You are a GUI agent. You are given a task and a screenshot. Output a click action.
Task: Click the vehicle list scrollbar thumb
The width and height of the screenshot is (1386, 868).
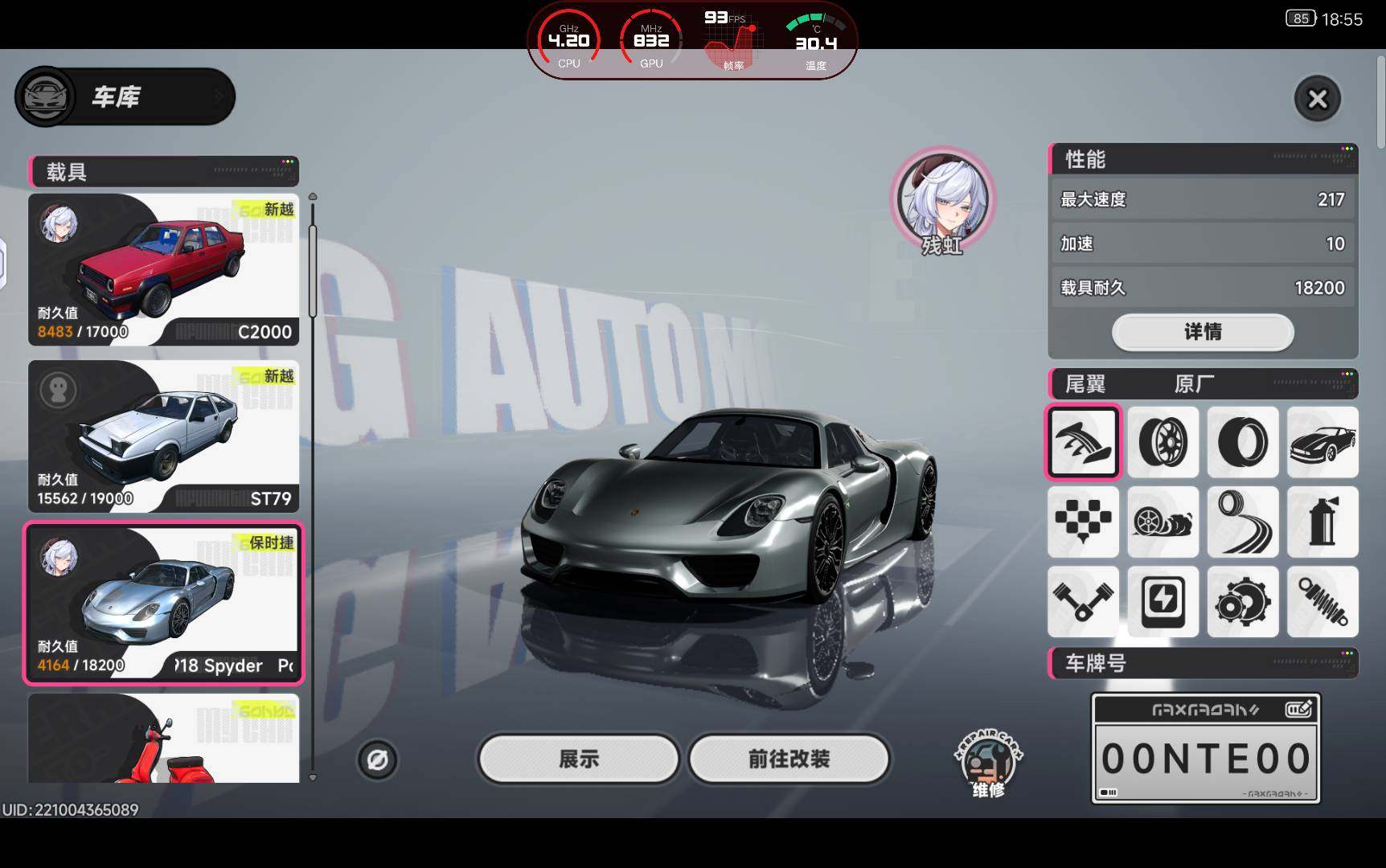tap(313, 271)
